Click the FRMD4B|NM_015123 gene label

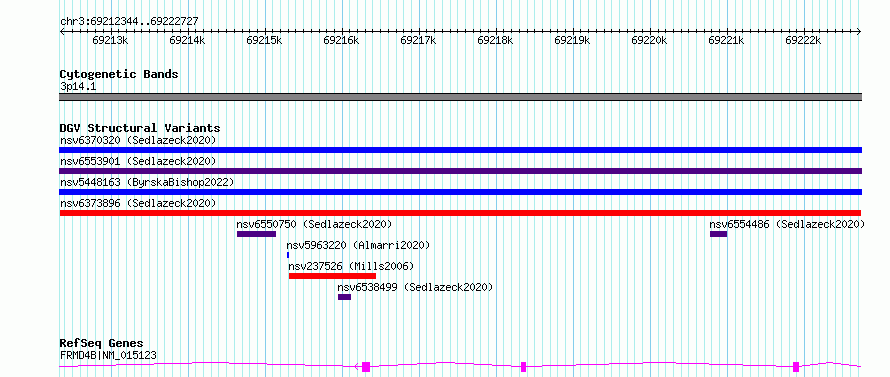(x=108, y=356)
